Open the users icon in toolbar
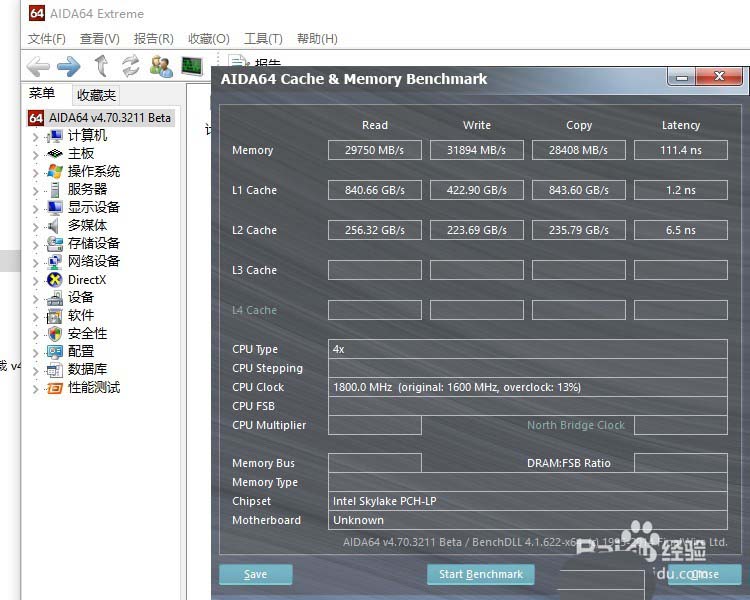The image size is (750, 600). click(x=161, y=67)
